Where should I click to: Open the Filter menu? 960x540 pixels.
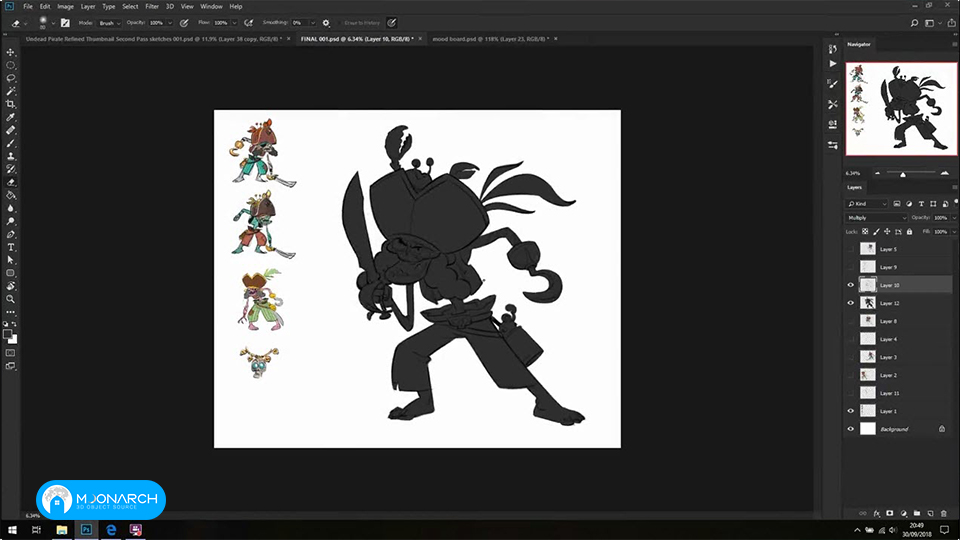[152, 6]
